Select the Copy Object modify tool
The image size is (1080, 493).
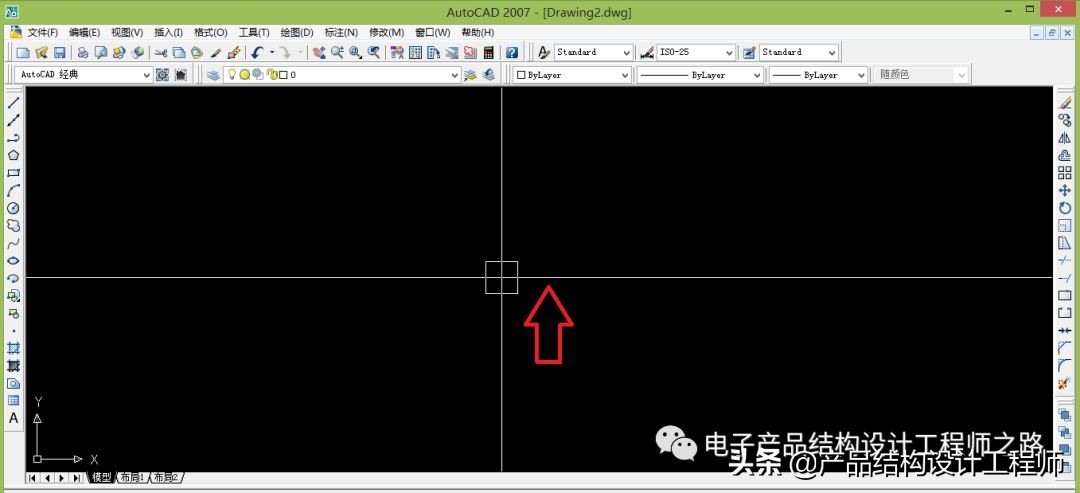1065,120
